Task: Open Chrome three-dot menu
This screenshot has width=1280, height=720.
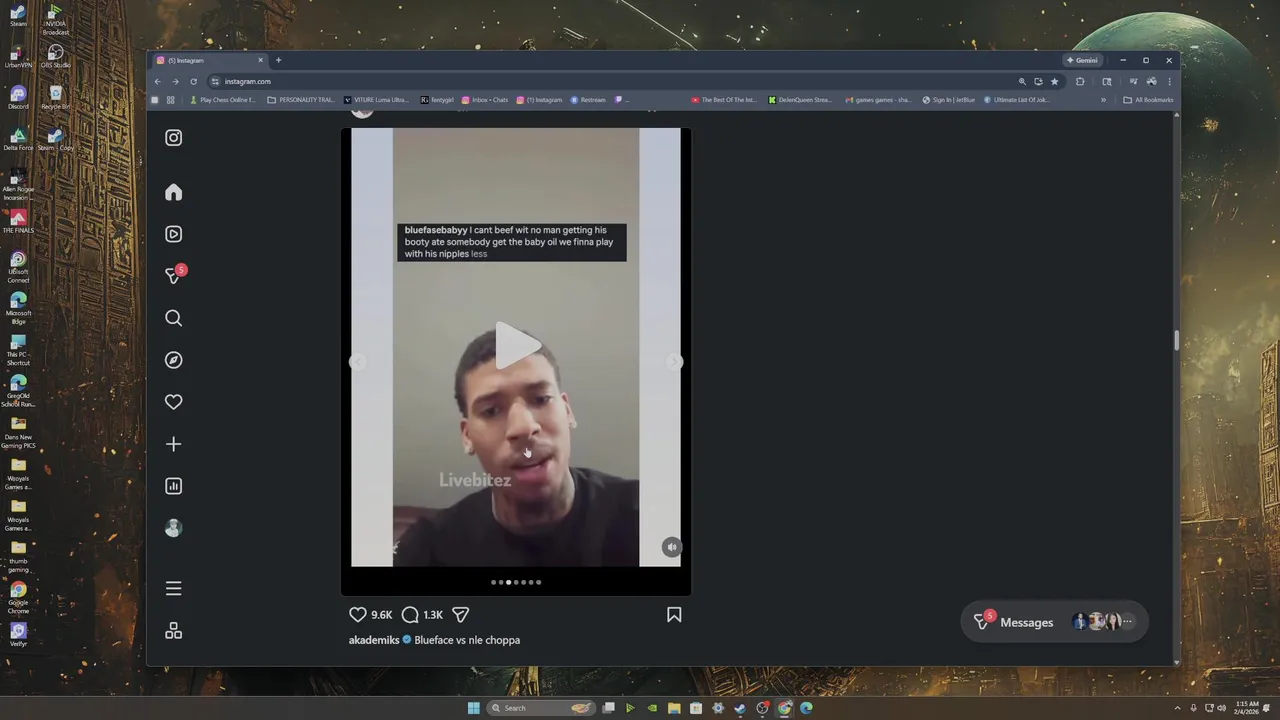Action: (1169, 81)
